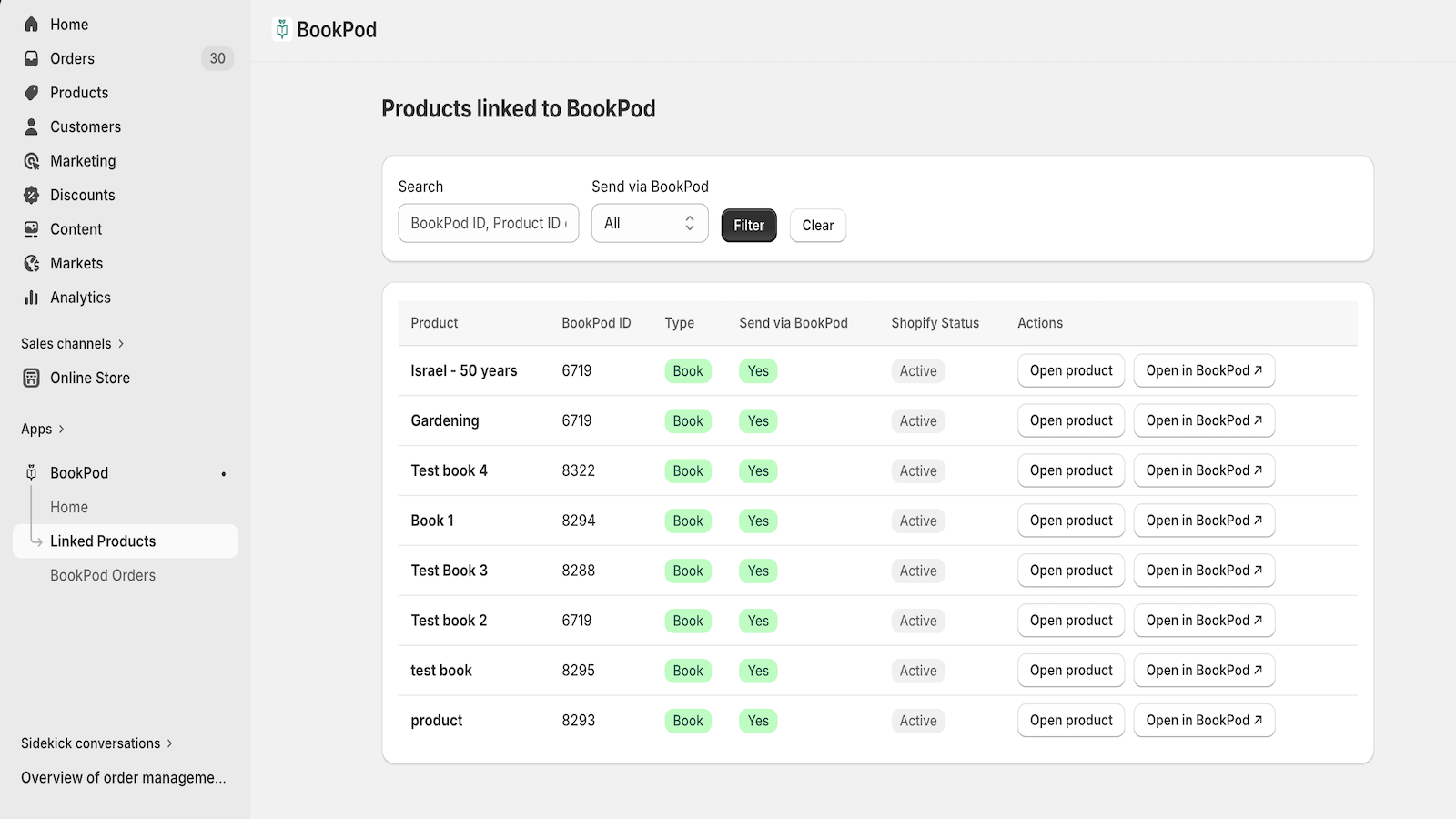Screen dimensions: 1456x819
Task: Click the Send via BookPod column header
Action: click(794, 323)
